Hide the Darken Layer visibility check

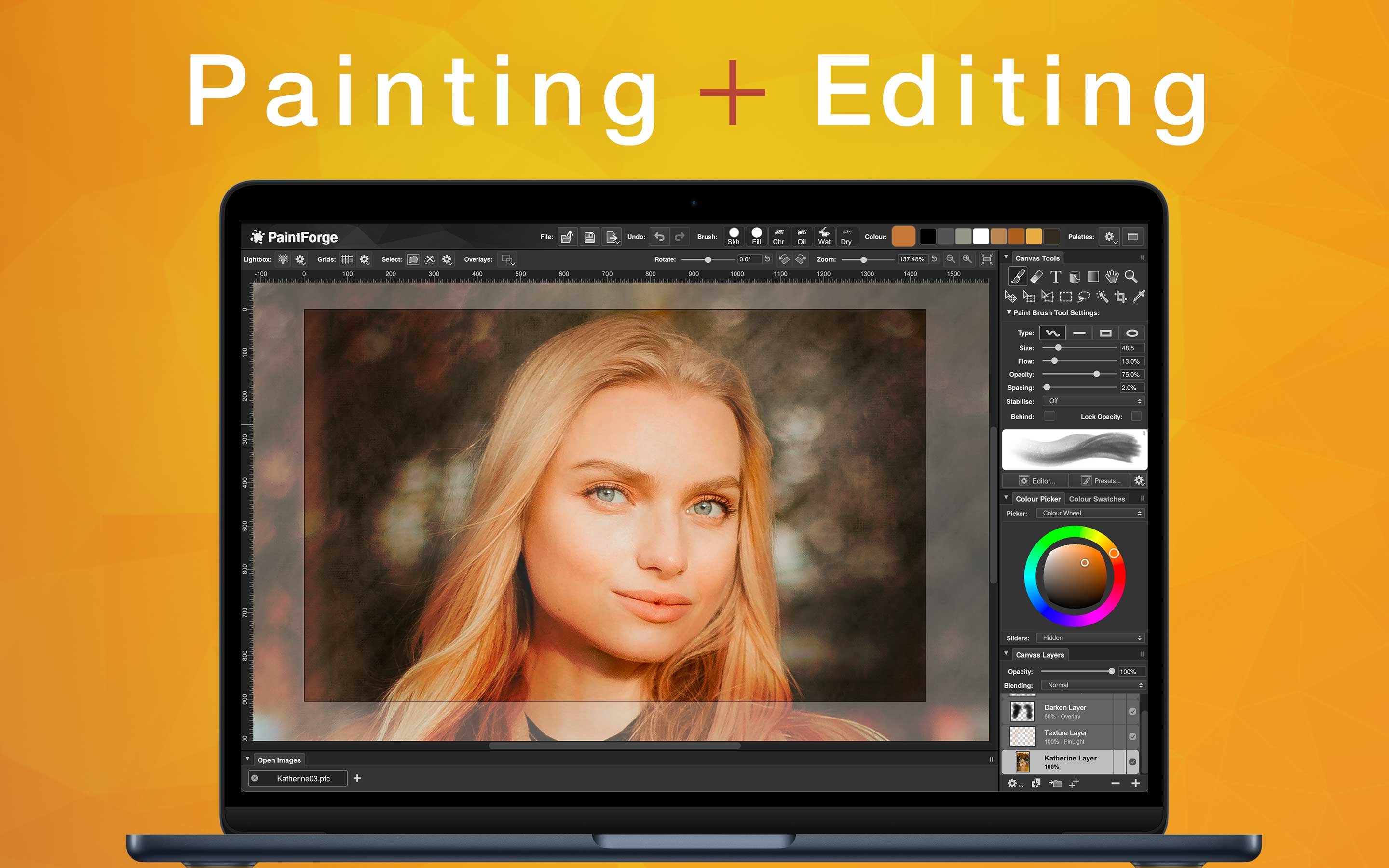tap(1132, 711)
